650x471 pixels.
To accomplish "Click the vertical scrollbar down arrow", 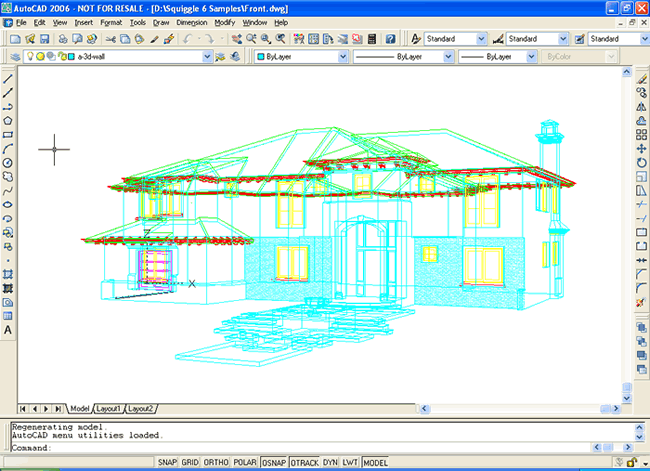I will coord(627,398).
